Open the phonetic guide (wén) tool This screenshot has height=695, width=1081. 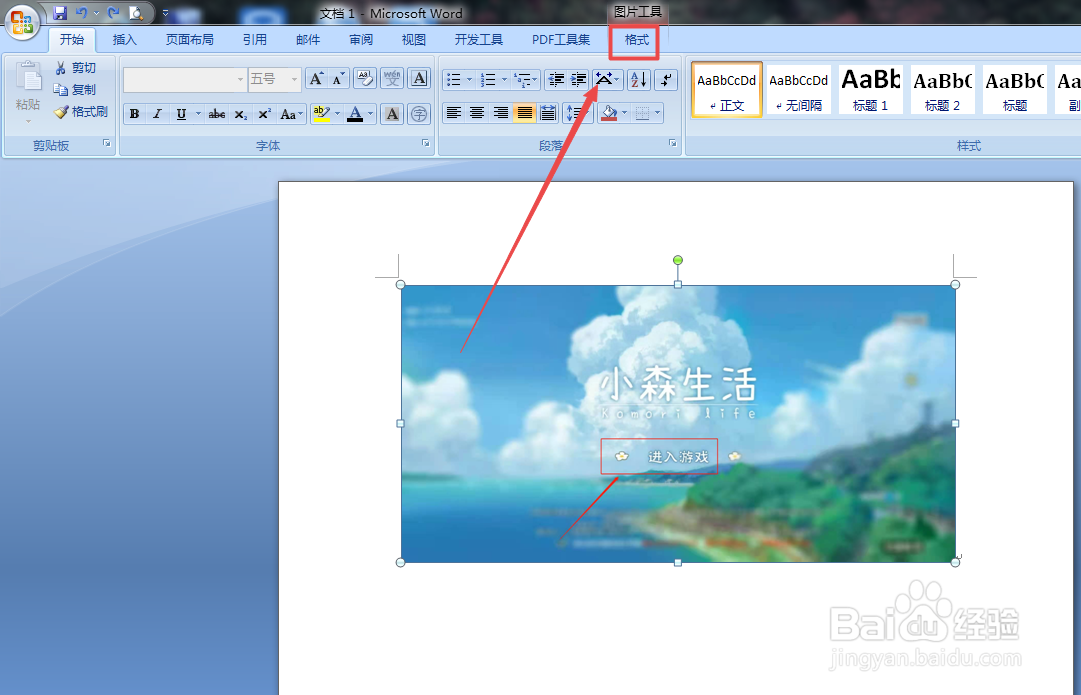coord(392,79)
